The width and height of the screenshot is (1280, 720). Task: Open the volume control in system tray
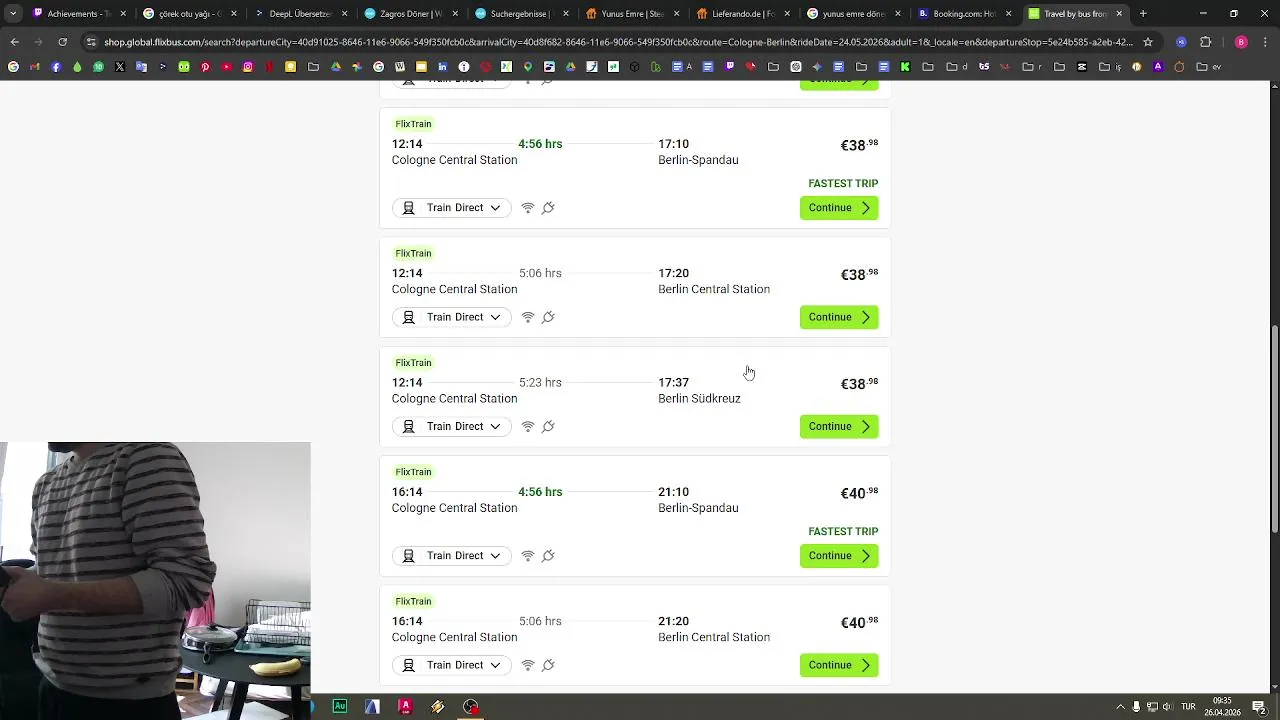coord(1166,706)
